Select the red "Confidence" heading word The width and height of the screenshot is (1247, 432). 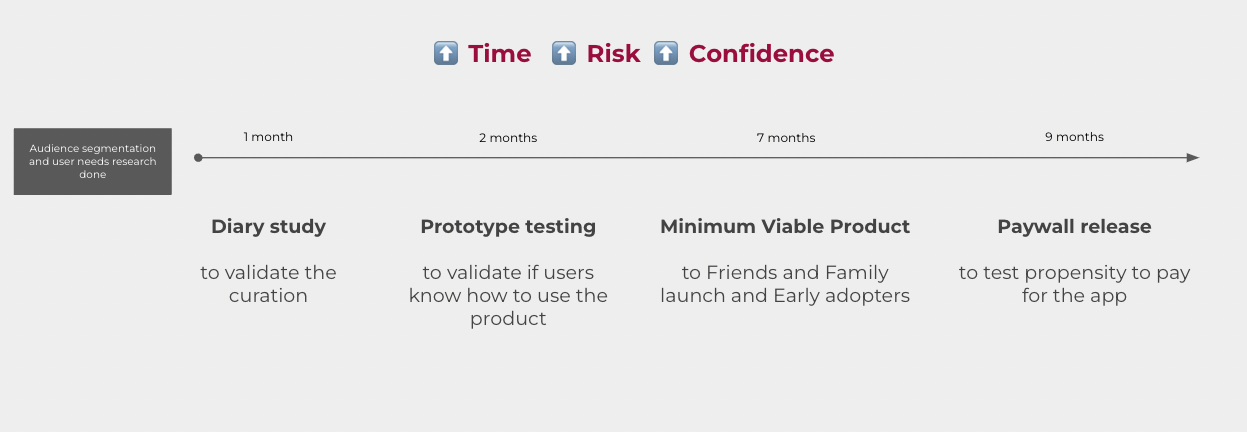coord(761,54)
